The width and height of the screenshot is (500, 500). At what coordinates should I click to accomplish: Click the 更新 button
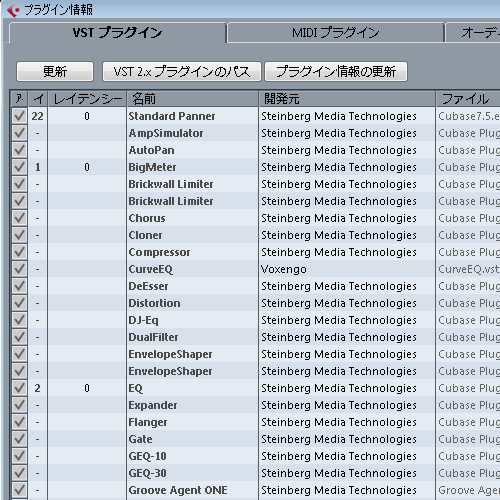55,71
